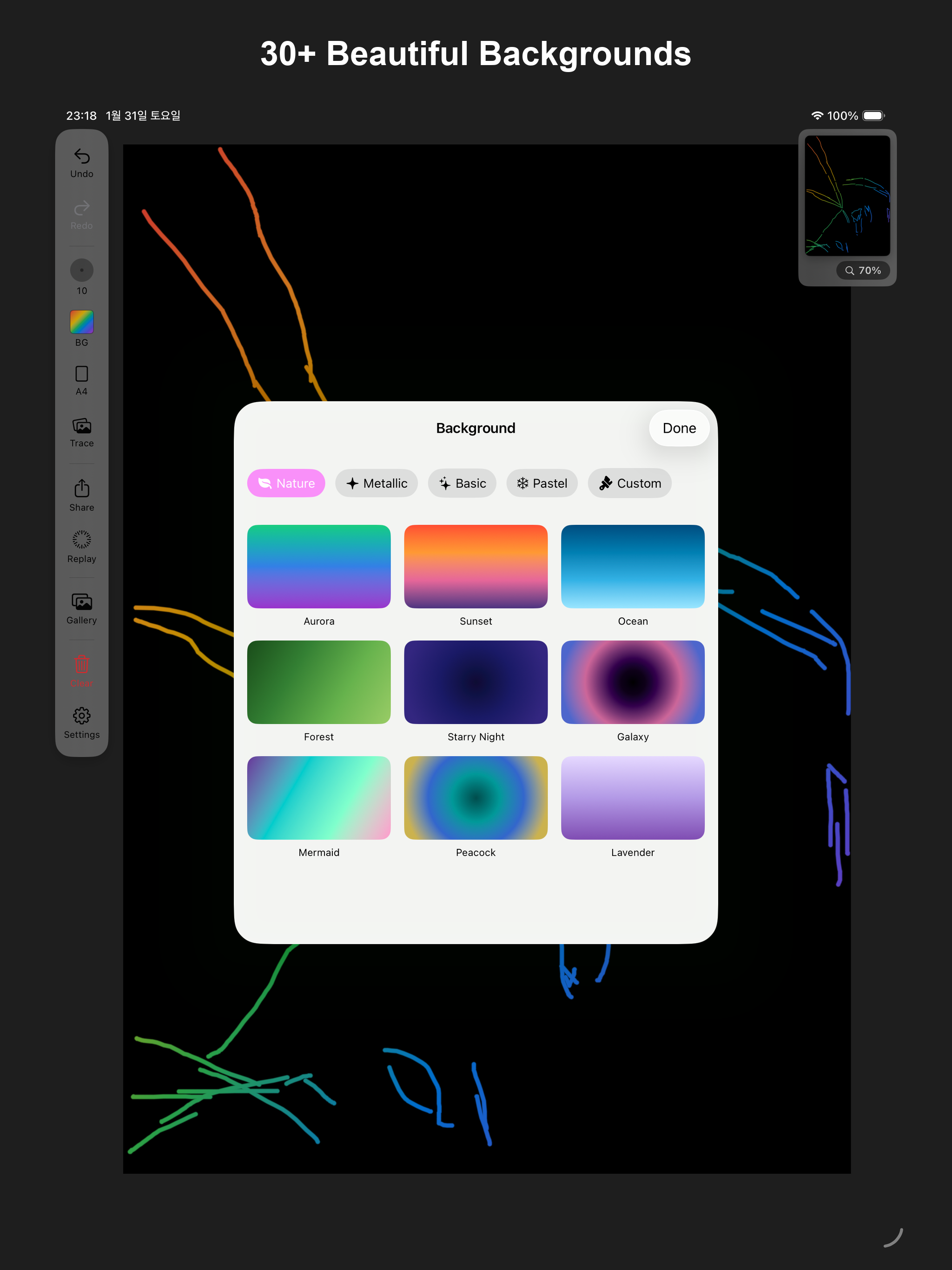952x1270 pixels.
Task: Click the Redo arrow icon
Action: coord(81,207)
